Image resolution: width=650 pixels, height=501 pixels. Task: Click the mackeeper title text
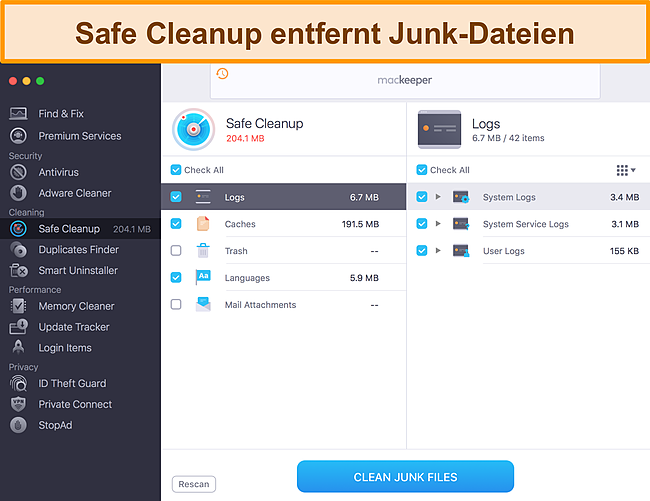(x=405, y=80)
